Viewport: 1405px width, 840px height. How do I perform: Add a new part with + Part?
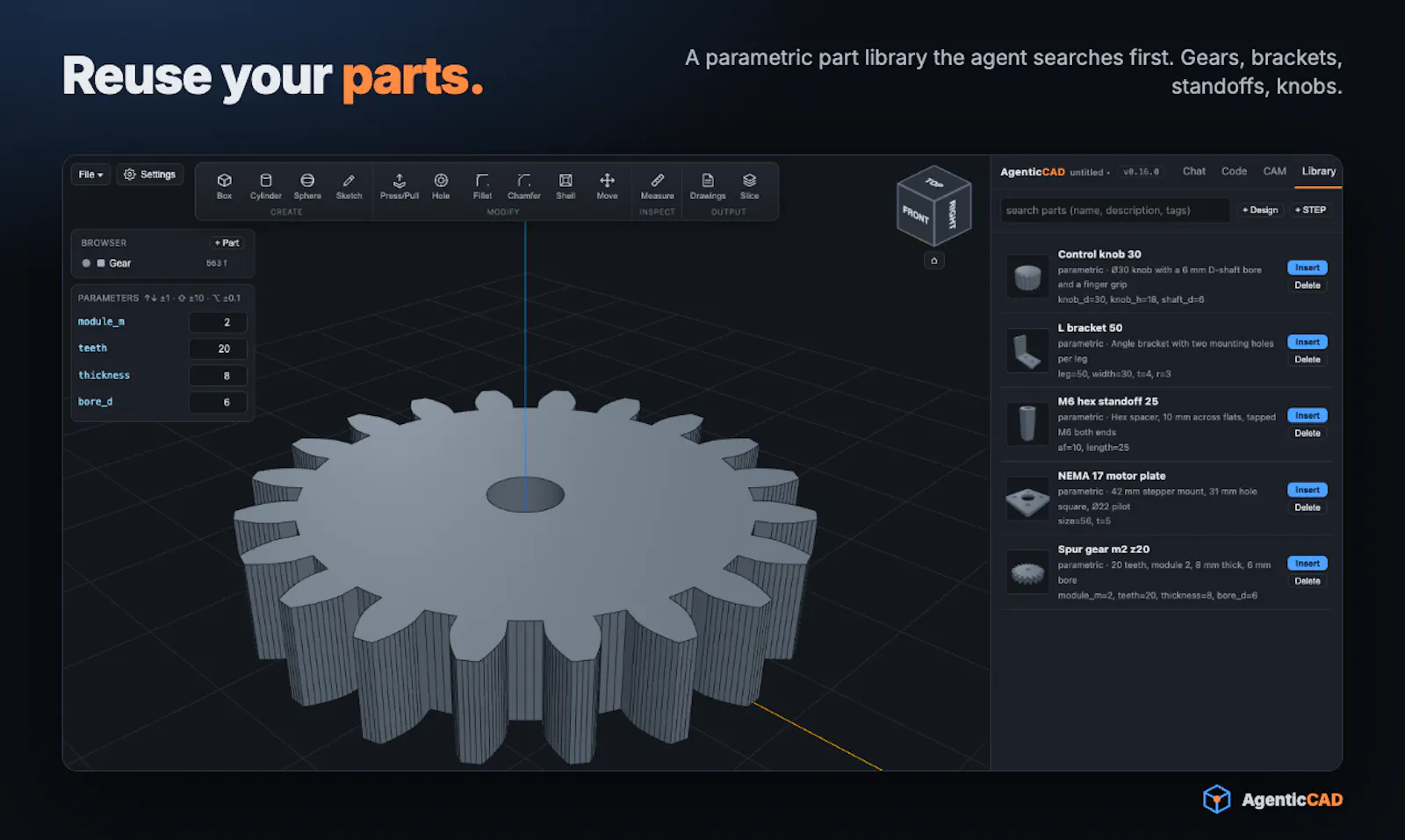227,243
